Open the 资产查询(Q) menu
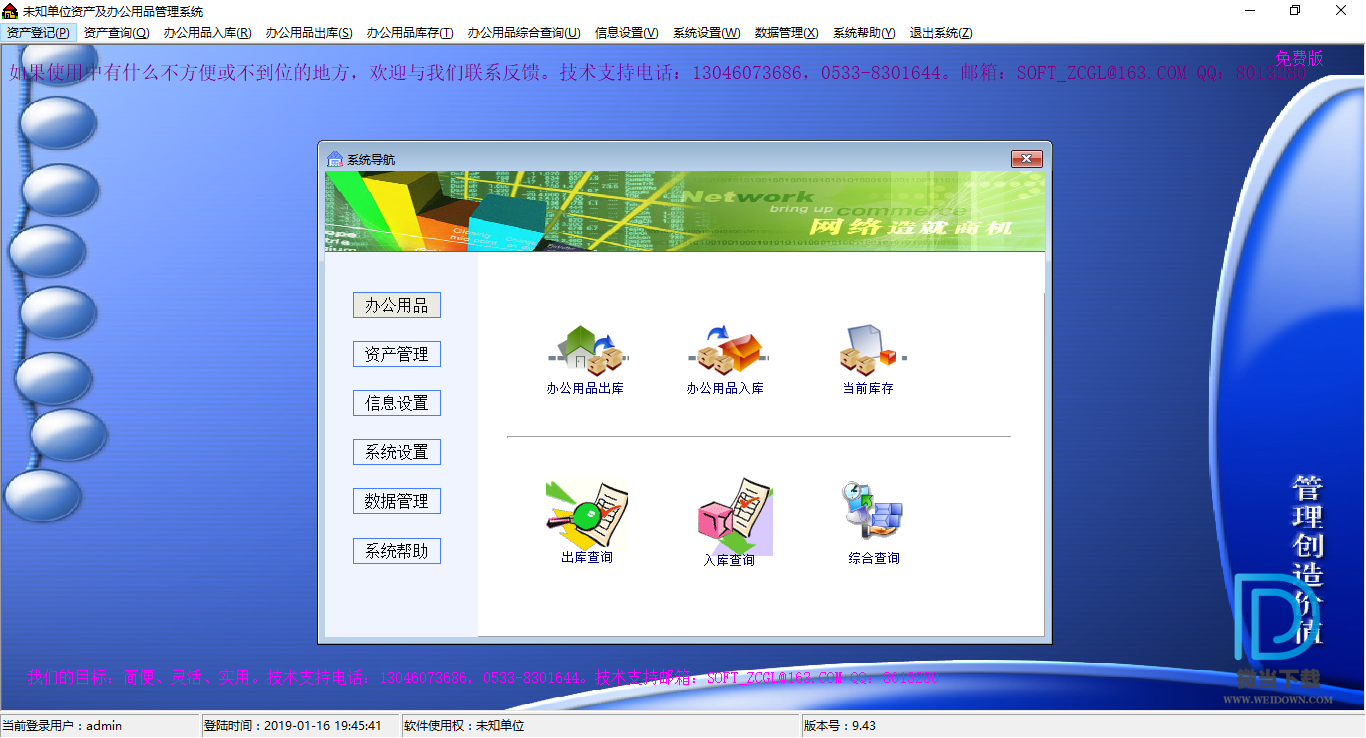Screen dimensions: 1366x738 pyautogui.click(x=117, y=32)
